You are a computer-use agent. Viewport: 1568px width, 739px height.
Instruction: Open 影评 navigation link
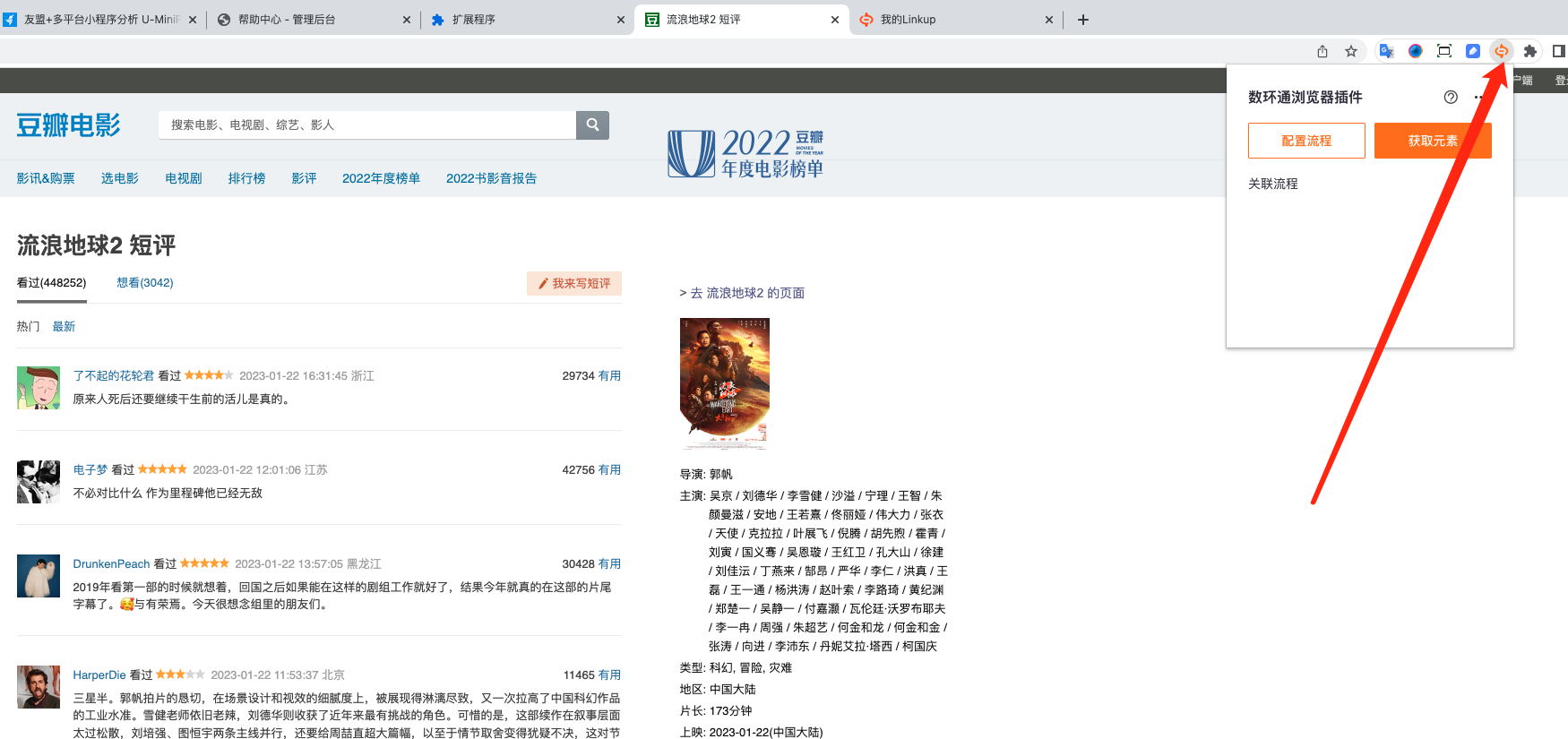point(304,178)
